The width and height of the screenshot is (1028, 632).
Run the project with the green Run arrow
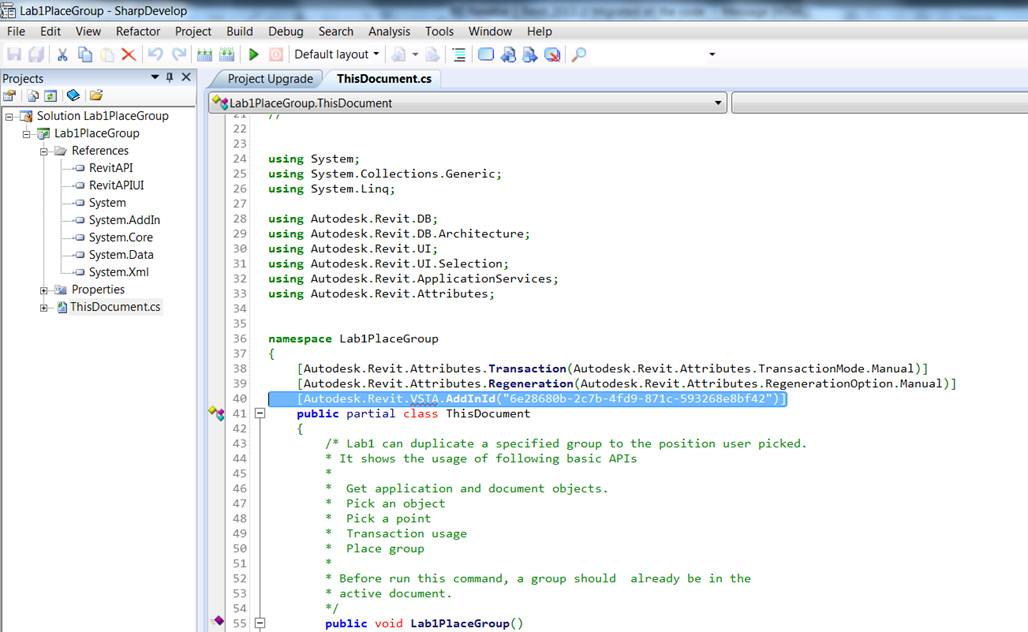(254, 54)
